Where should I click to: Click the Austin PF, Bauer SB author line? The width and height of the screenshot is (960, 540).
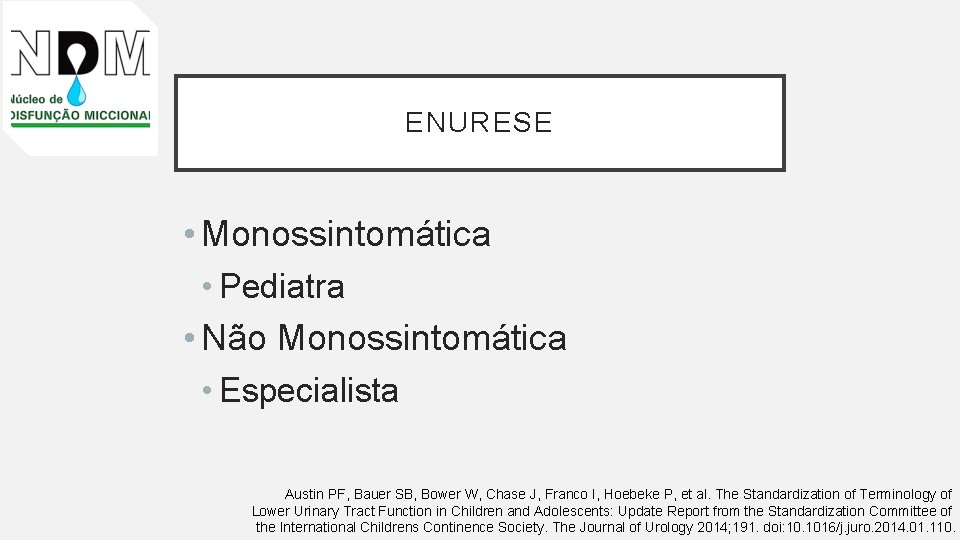coord(618,494)
